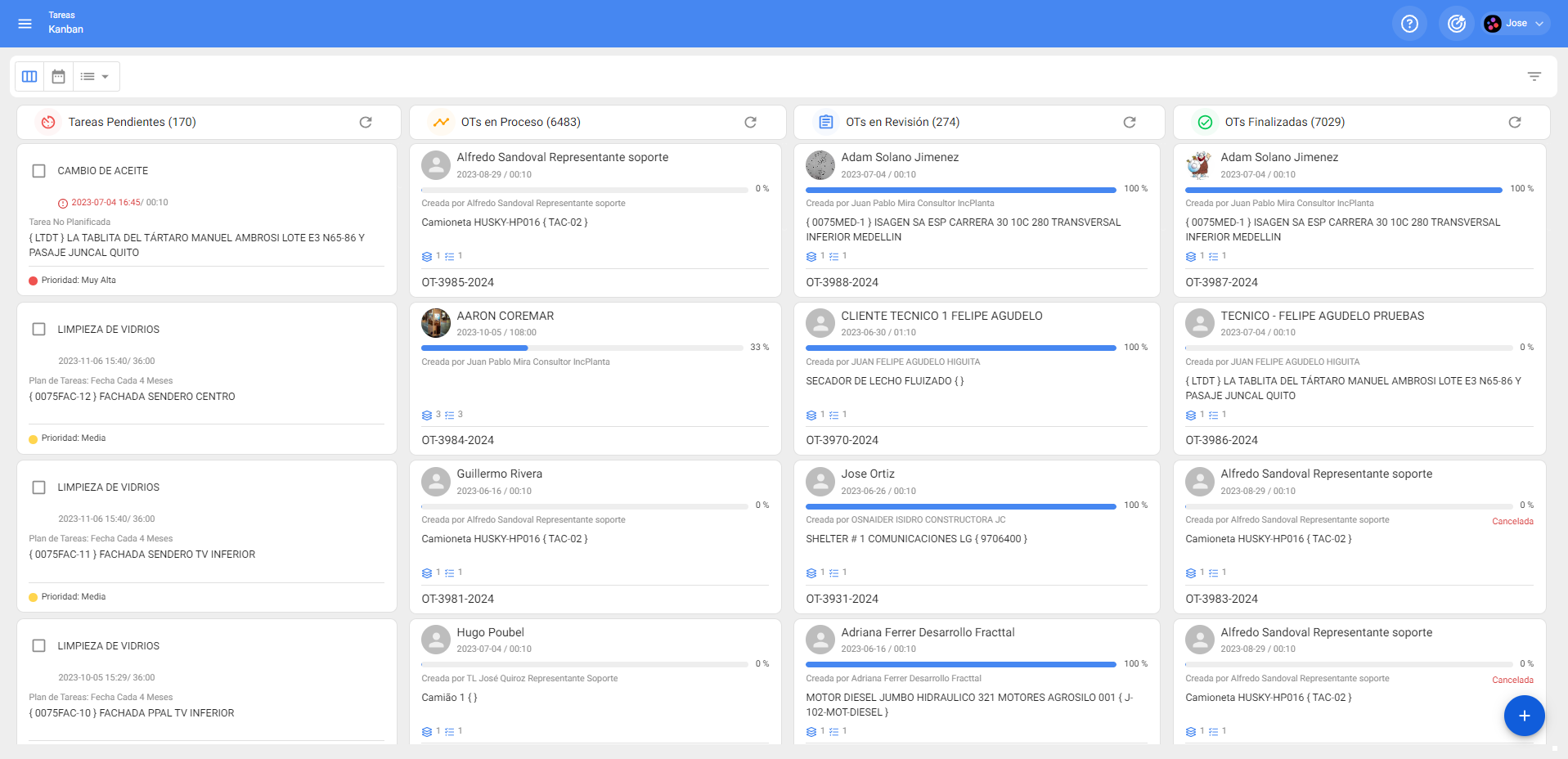Refresh the OTs Finalizadas column
Screen dimensions: 1568x759
(1514, 122)
